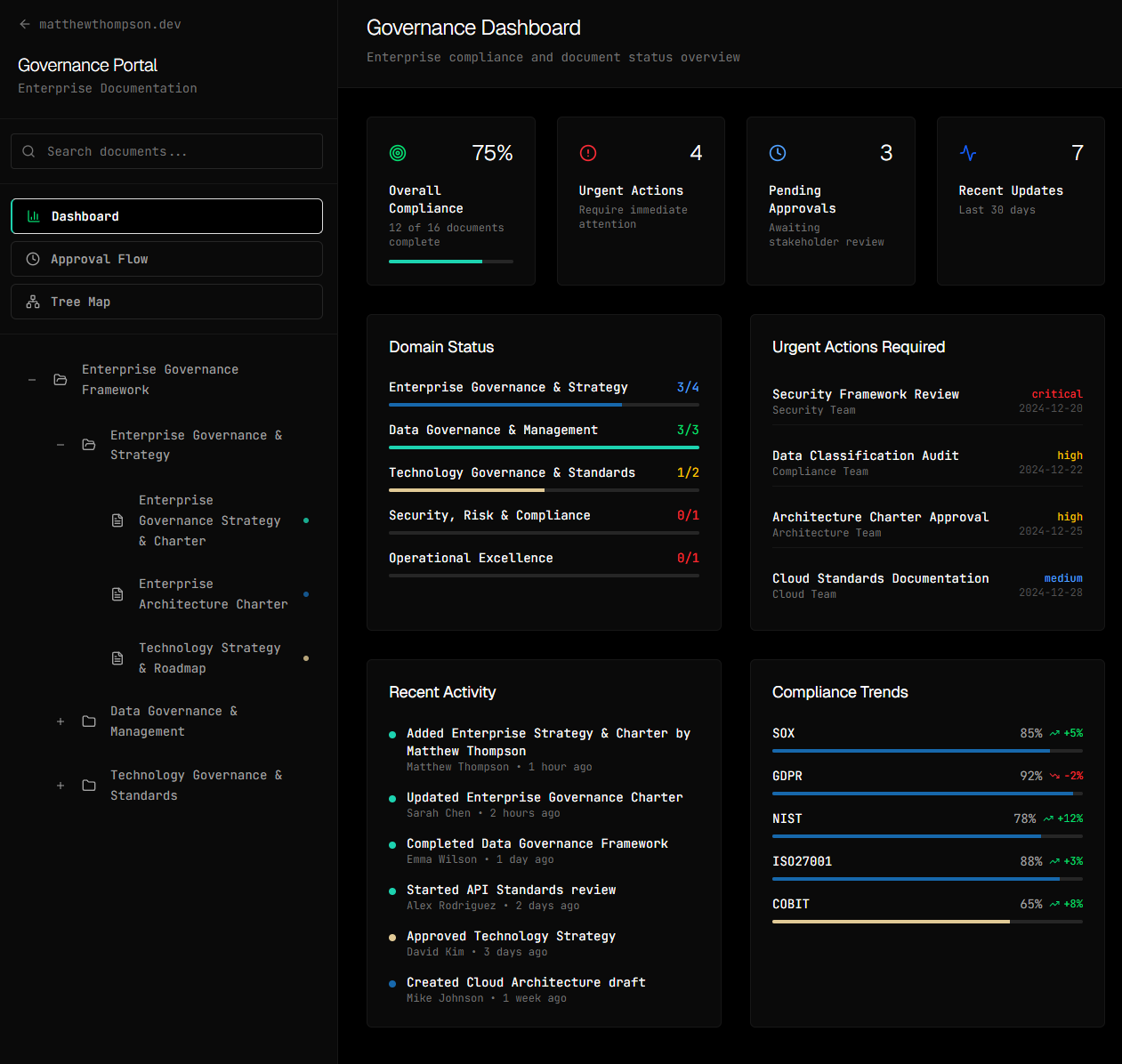Open the Architecture Charter Approval action
This screenshot has height=1064, width=1122.
[927, 524]
